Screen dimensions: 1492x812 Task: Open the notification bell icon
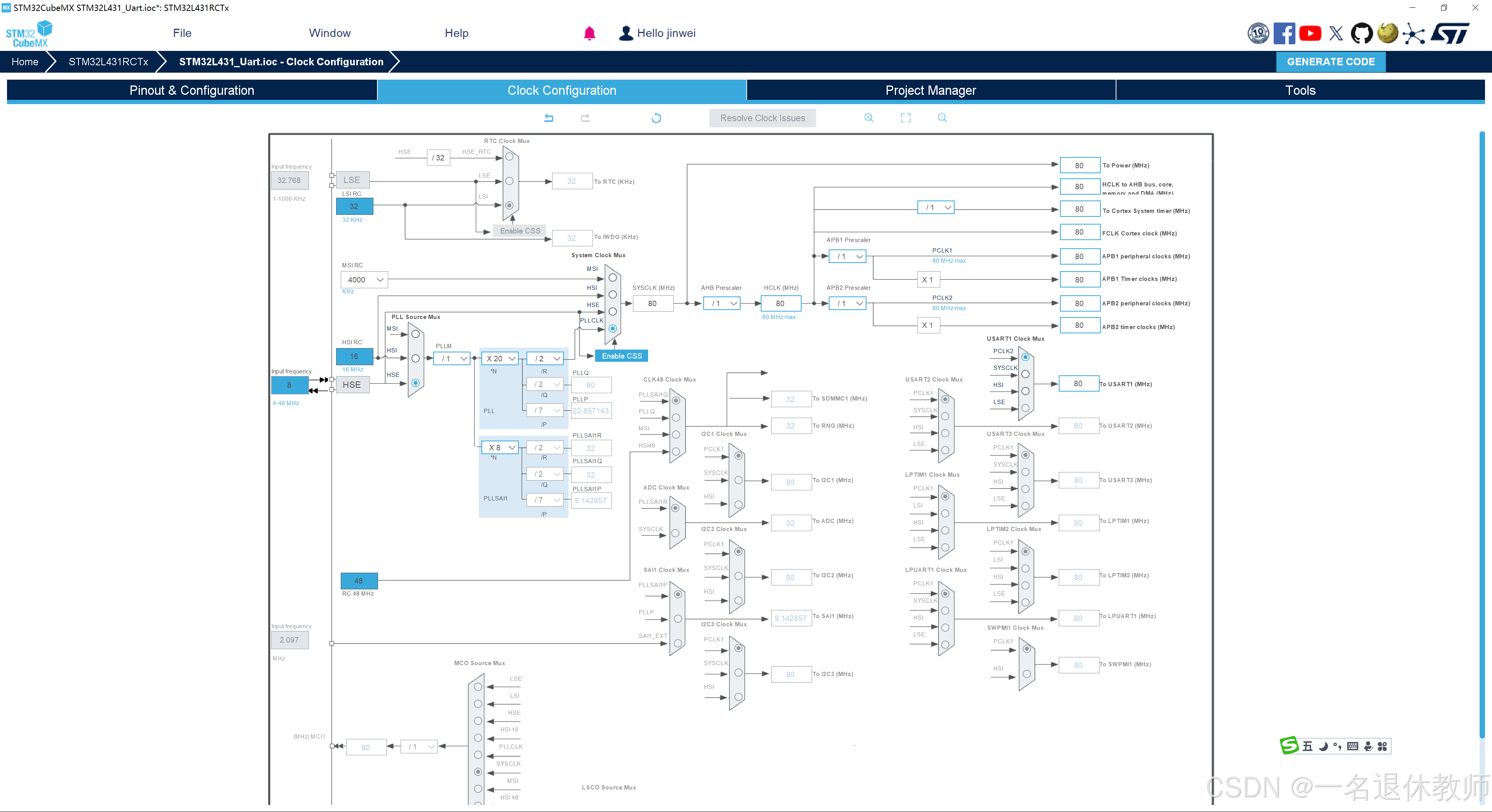[589, 33]
